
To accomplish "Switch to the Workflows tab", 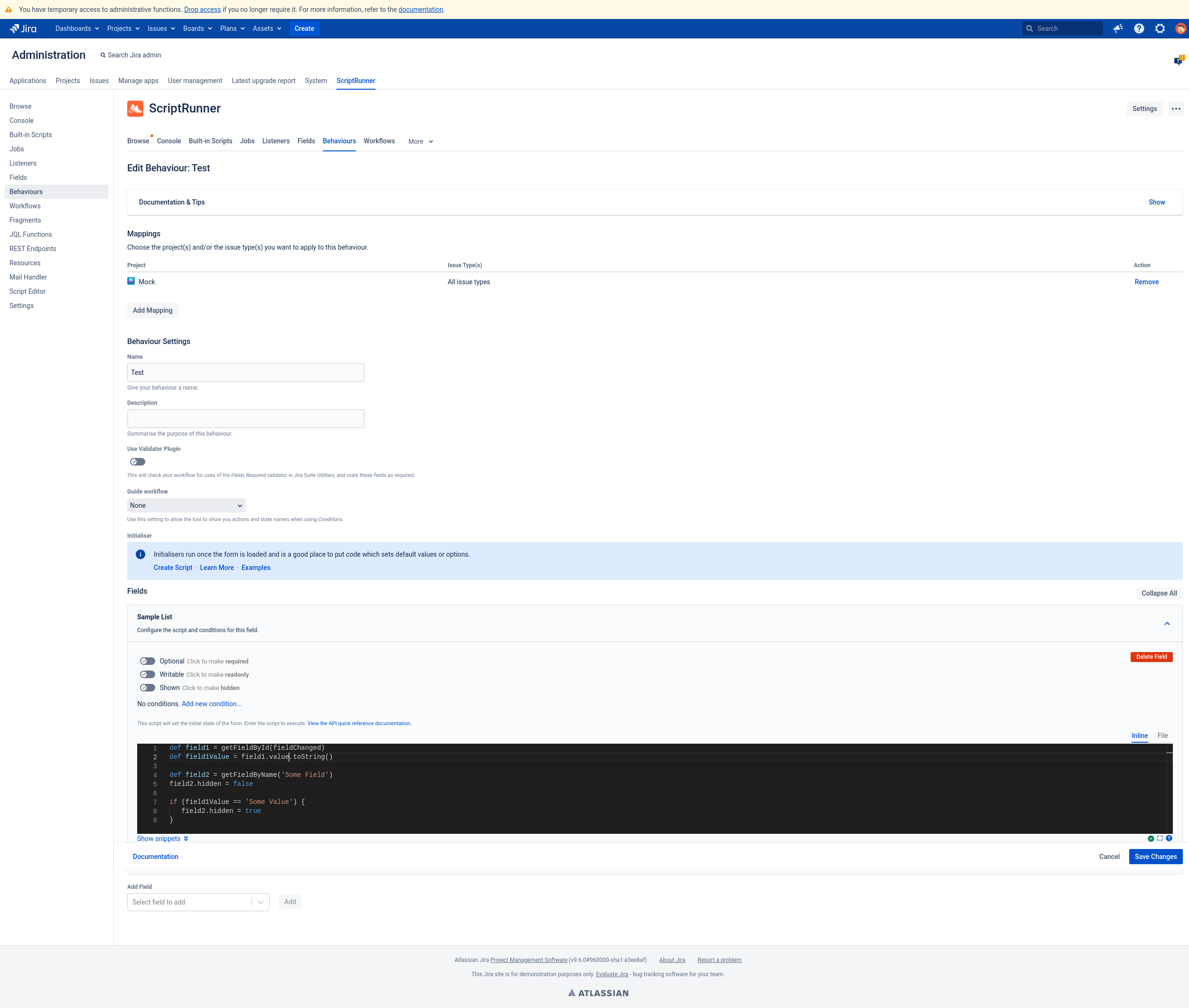I will 379,141.
